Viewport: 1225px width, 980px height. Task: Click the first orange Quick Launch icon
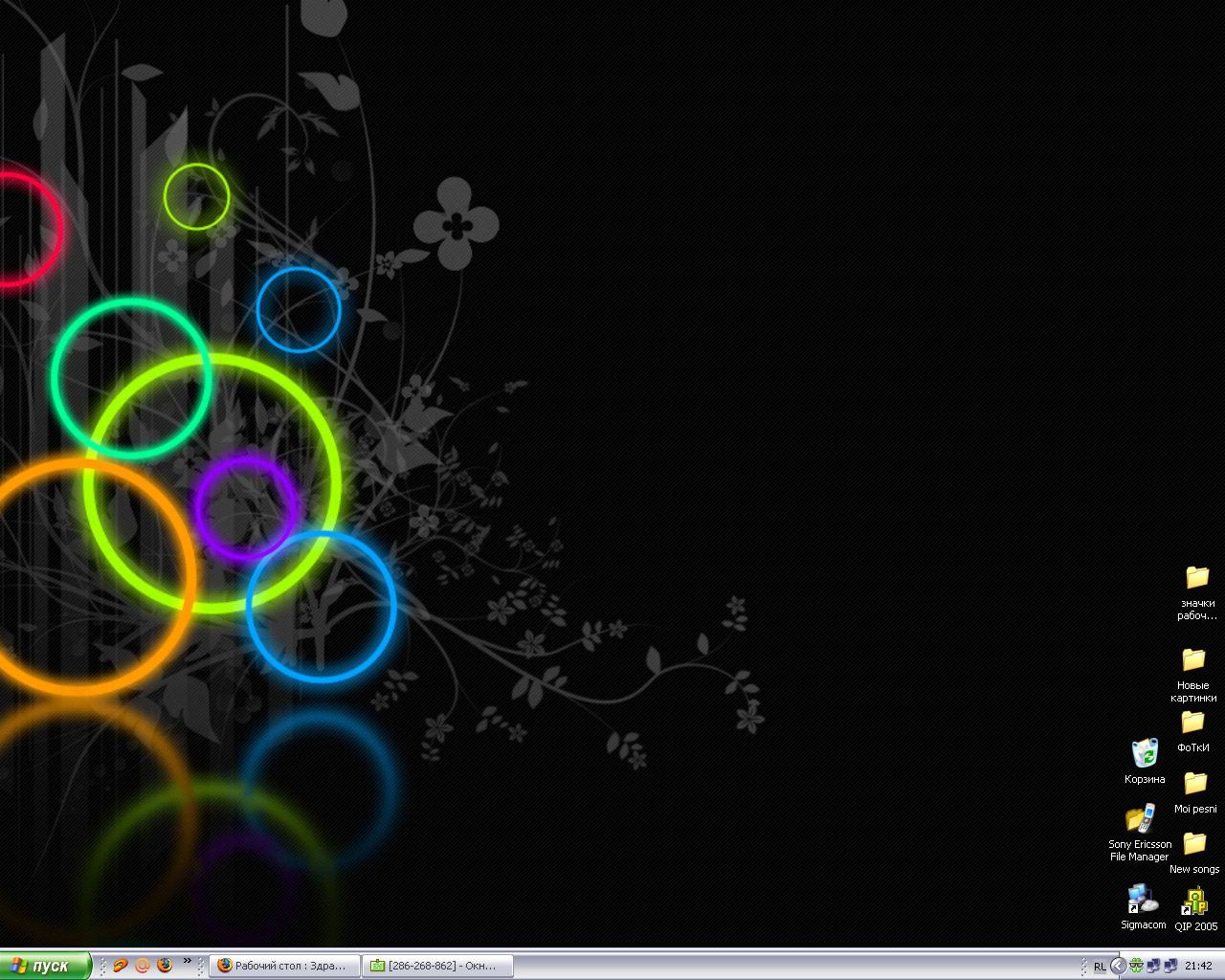(120, 966)
